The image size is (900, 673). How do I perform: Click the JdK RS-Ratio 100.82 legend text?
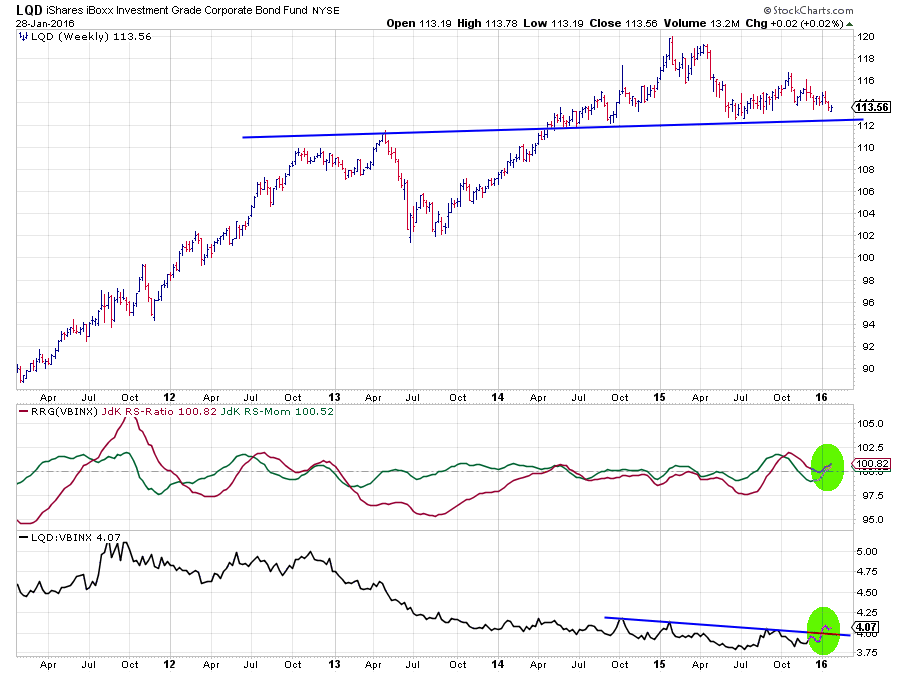click(157, 411)
